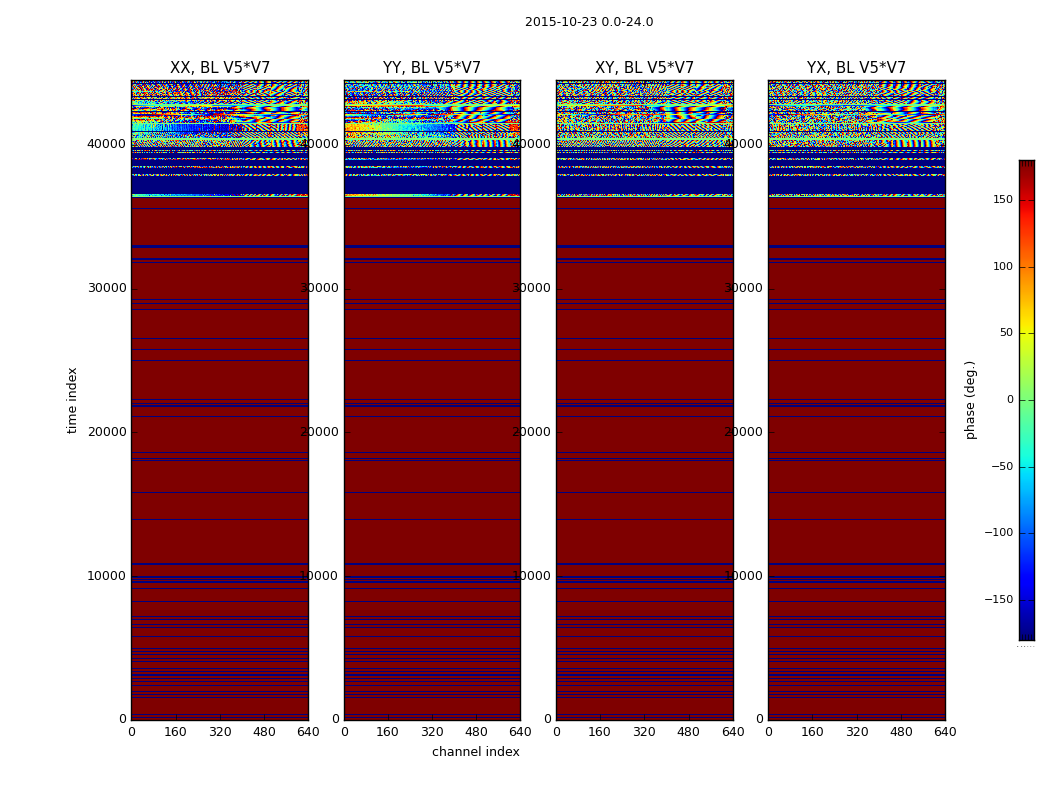This screenshot has height=800, width=1050.
Task: Click the 160 x-tick under XY panel
Action: [600, 732]
